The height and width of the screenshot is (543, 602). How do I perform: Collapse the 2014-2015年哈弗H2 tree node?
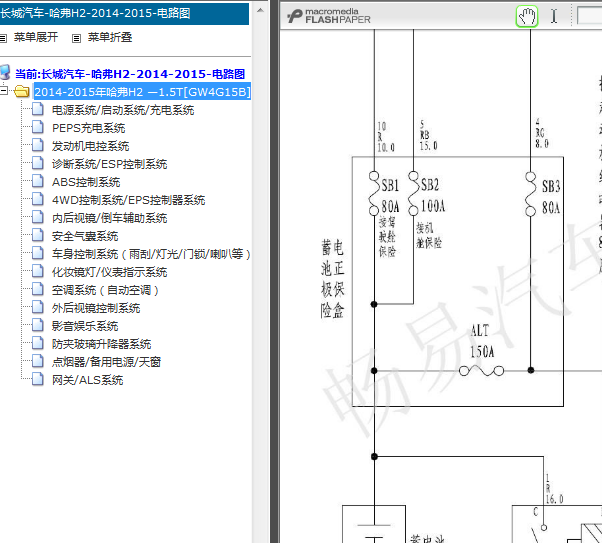[x=3, y=91]
